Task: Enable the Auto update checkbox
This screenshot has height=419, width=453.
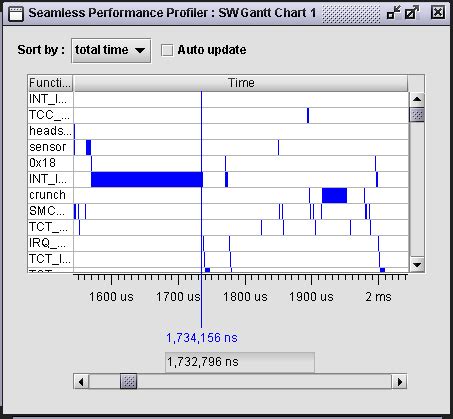Action: click(167, 50)
